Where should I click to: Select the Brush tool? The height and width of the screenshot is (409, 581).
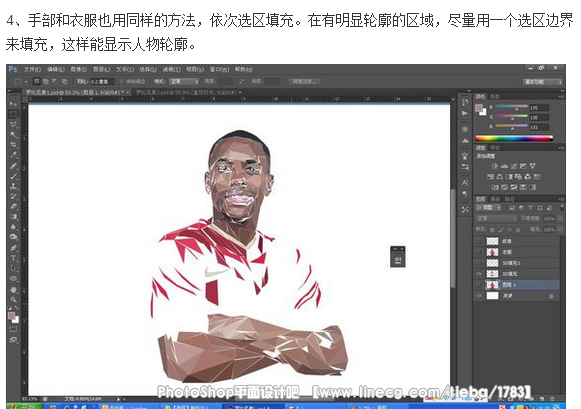[x=13, y=176]
